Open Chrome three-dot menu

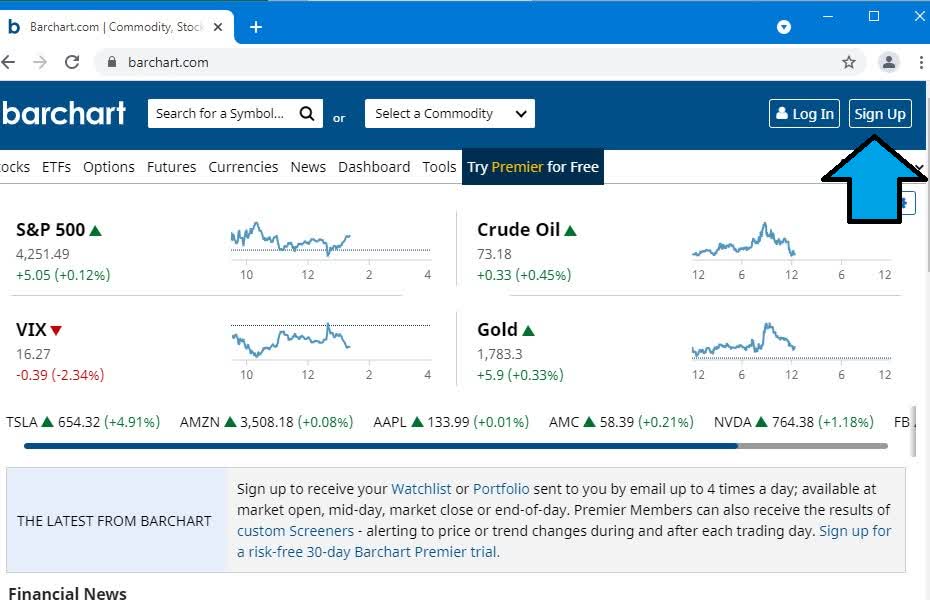921,62
